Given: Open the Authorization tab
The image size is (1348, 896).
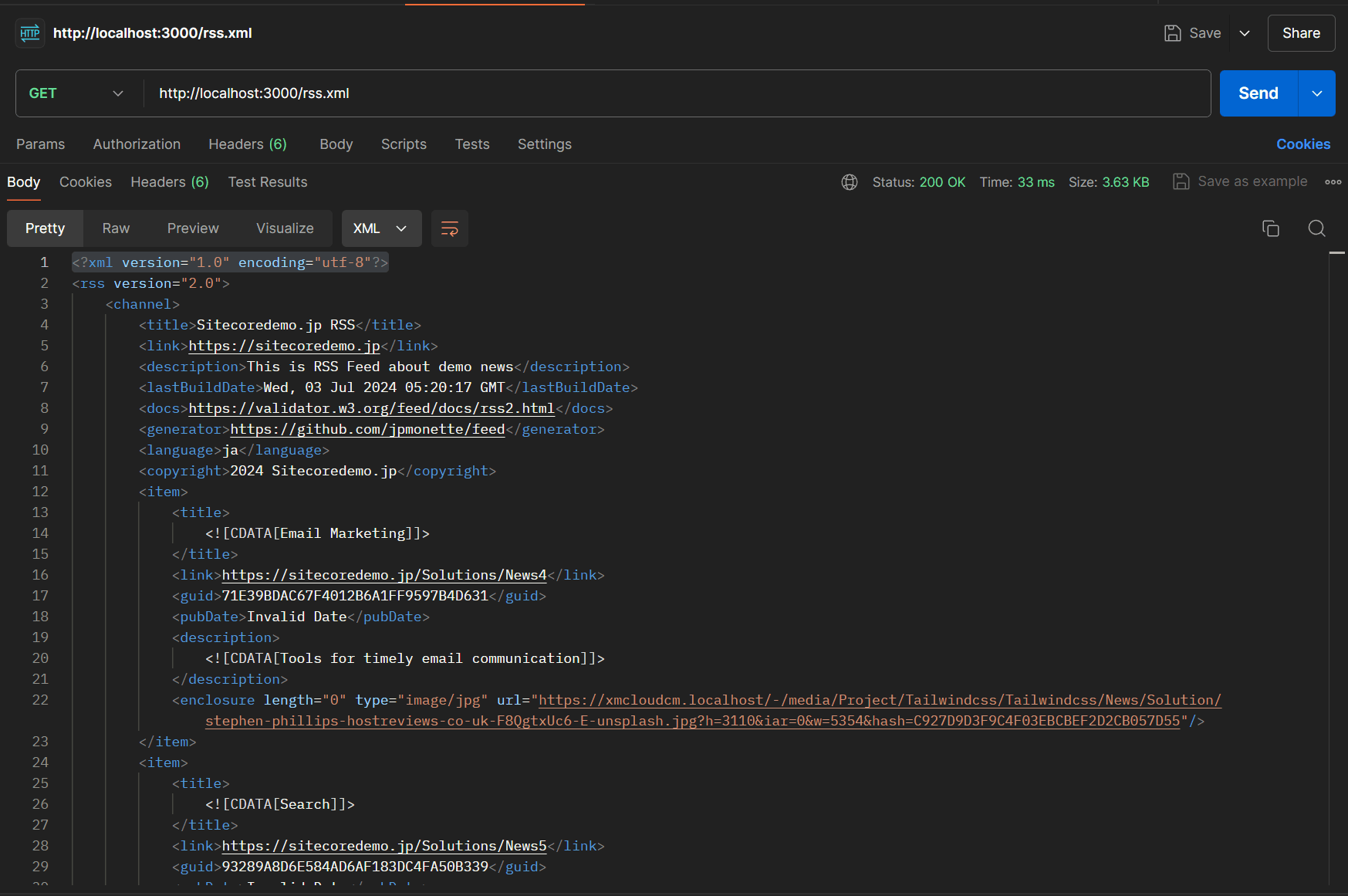Looking at the screenshot, I should pyautogui.click(x=137, y=144).
